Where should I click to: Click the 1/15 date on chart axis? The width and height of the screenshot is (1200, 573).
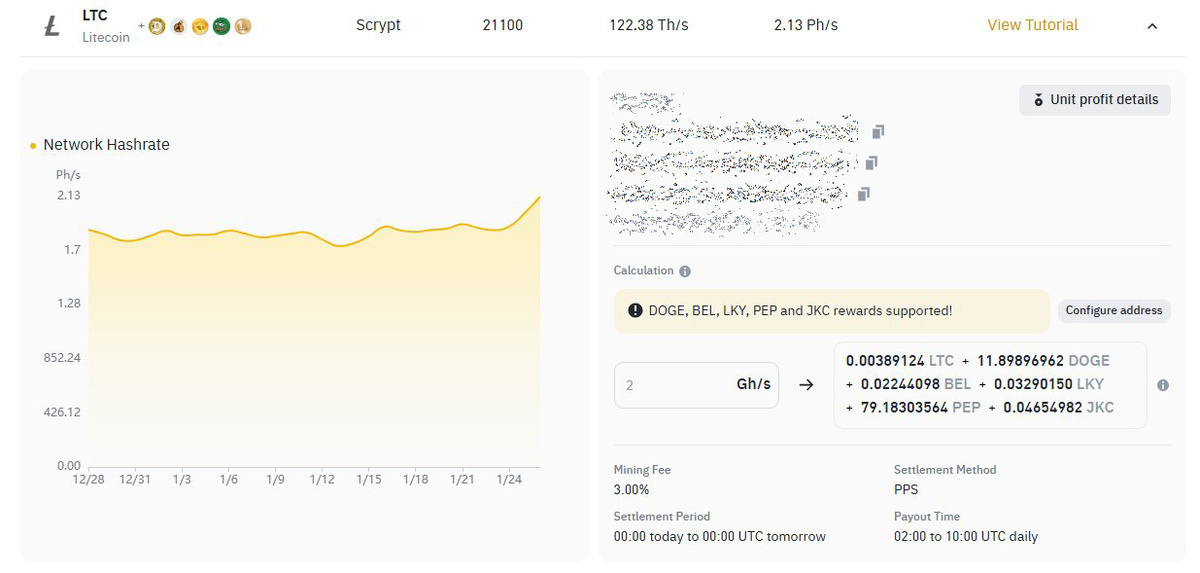click(369, 480)
